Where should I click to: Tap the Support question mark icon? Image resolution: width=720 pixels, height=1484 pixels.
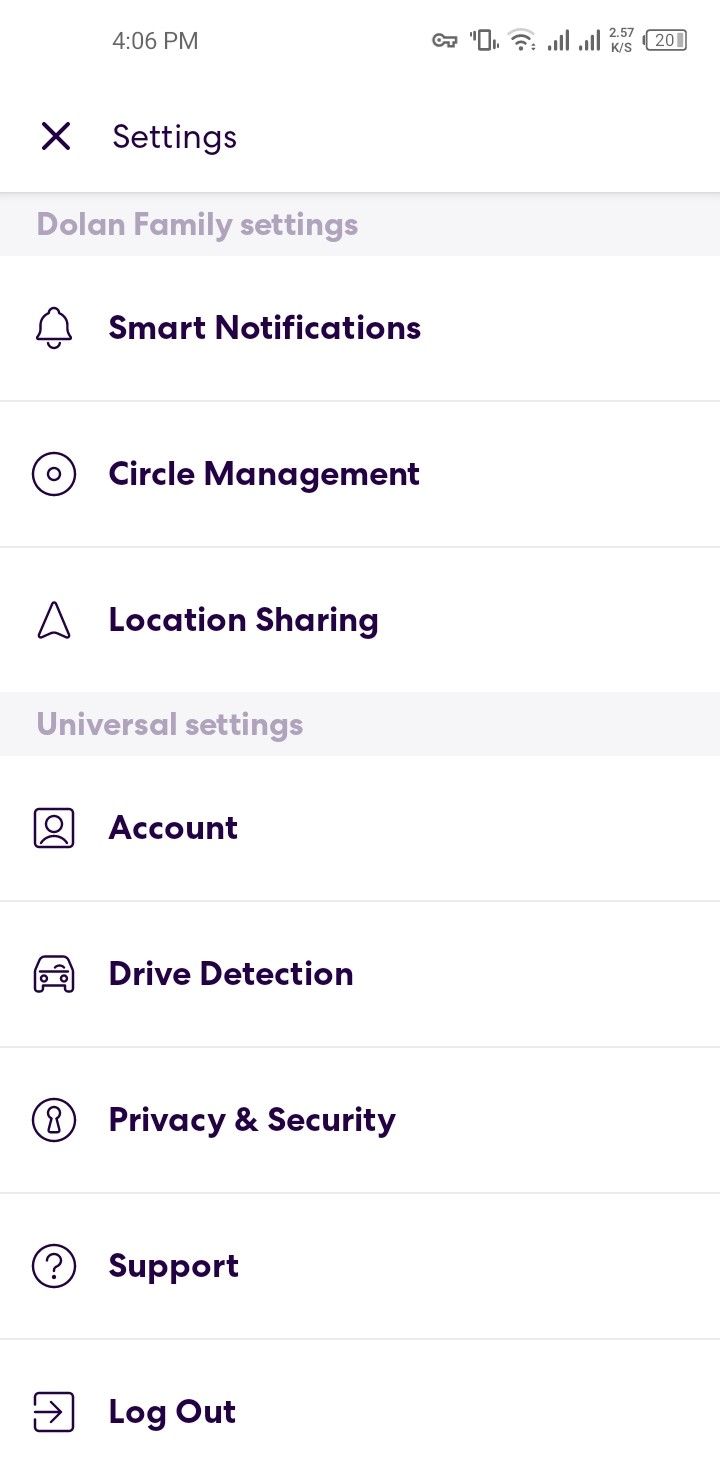[54, 1266]
